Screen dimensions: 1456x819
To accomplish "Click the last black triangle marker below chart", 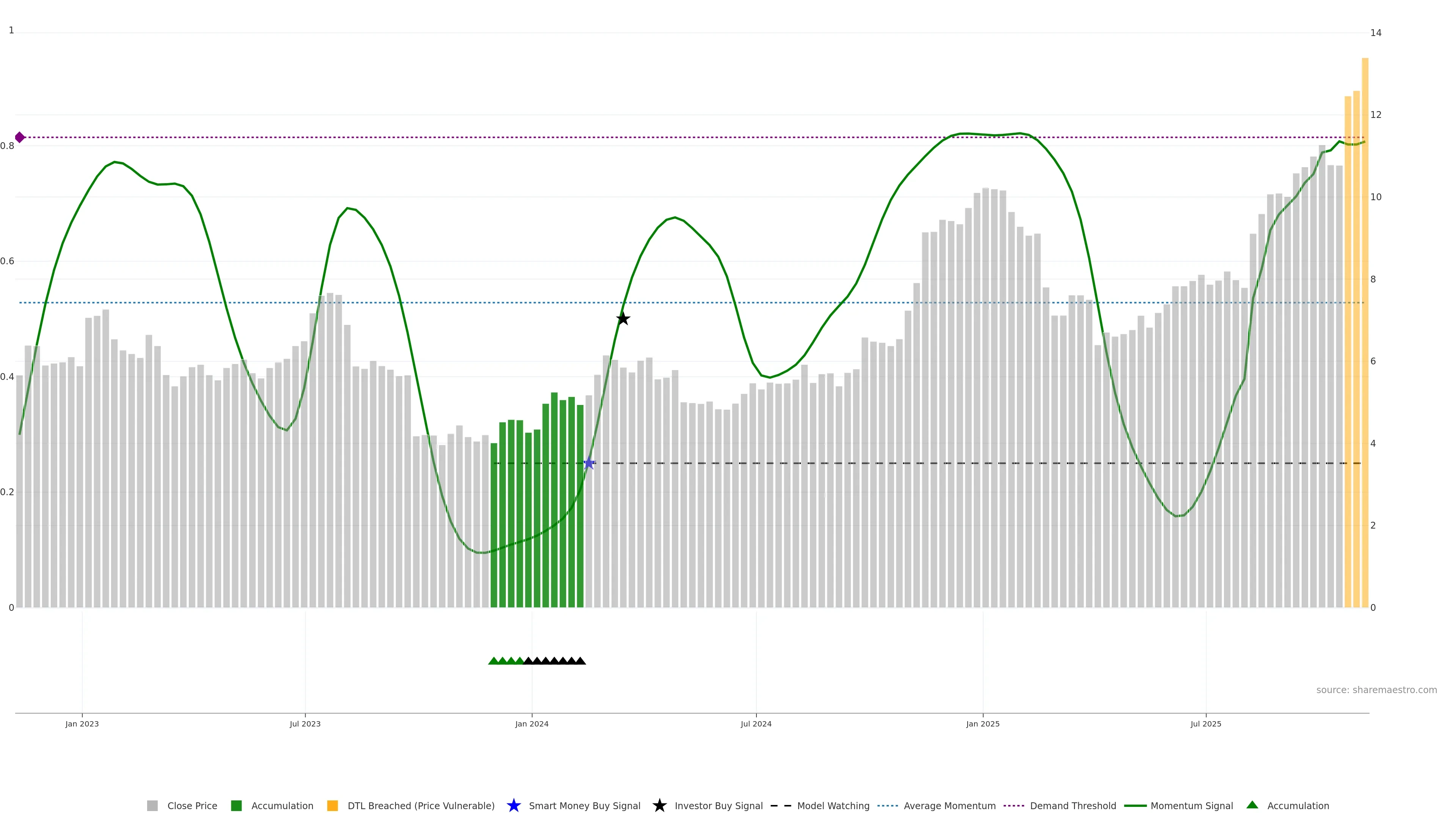I will click(x=581, y=661).
